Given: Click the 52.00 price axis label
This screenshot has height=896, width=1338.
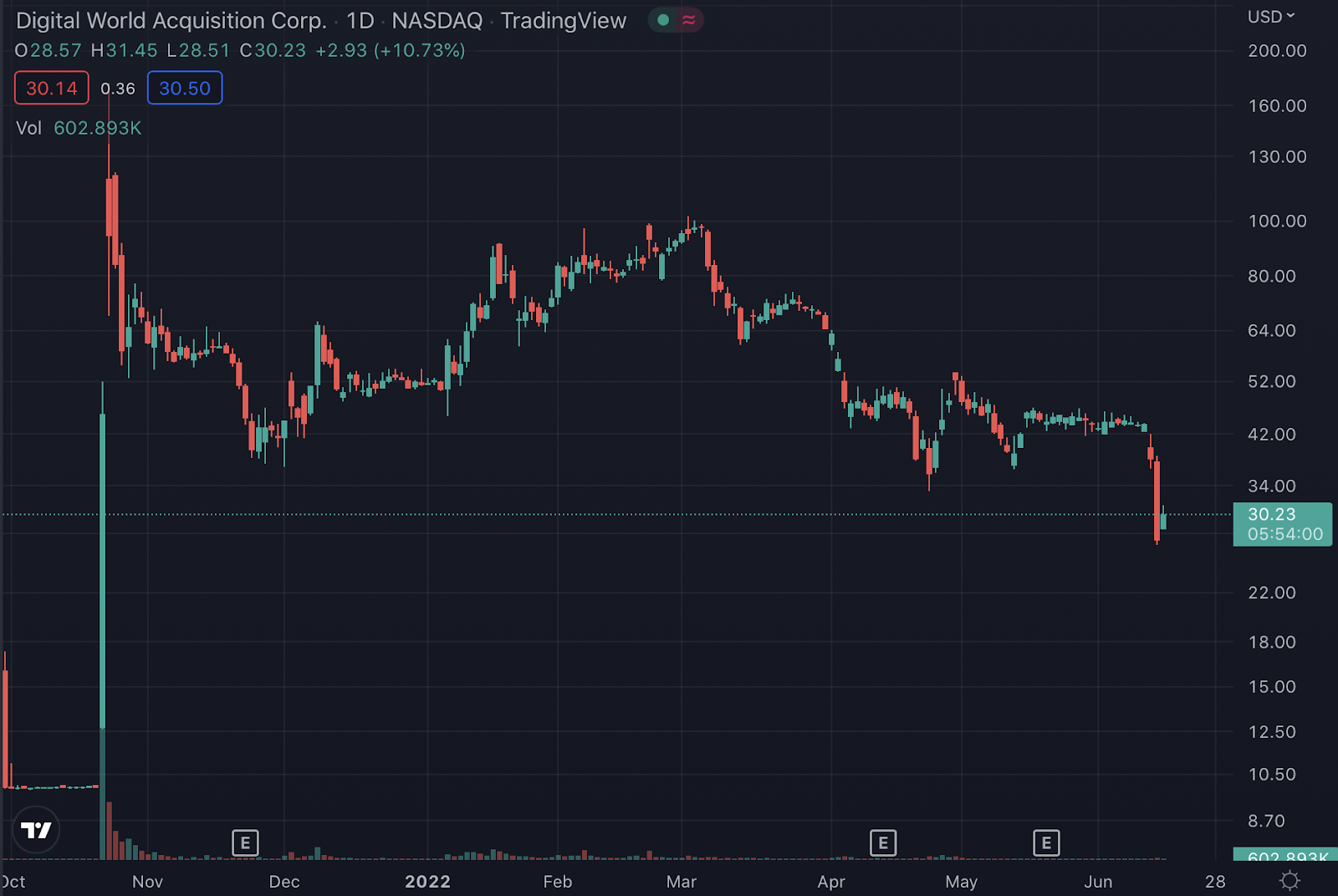Looking at the screenshot, I should pyautogui.click(x=1272, y=382).
